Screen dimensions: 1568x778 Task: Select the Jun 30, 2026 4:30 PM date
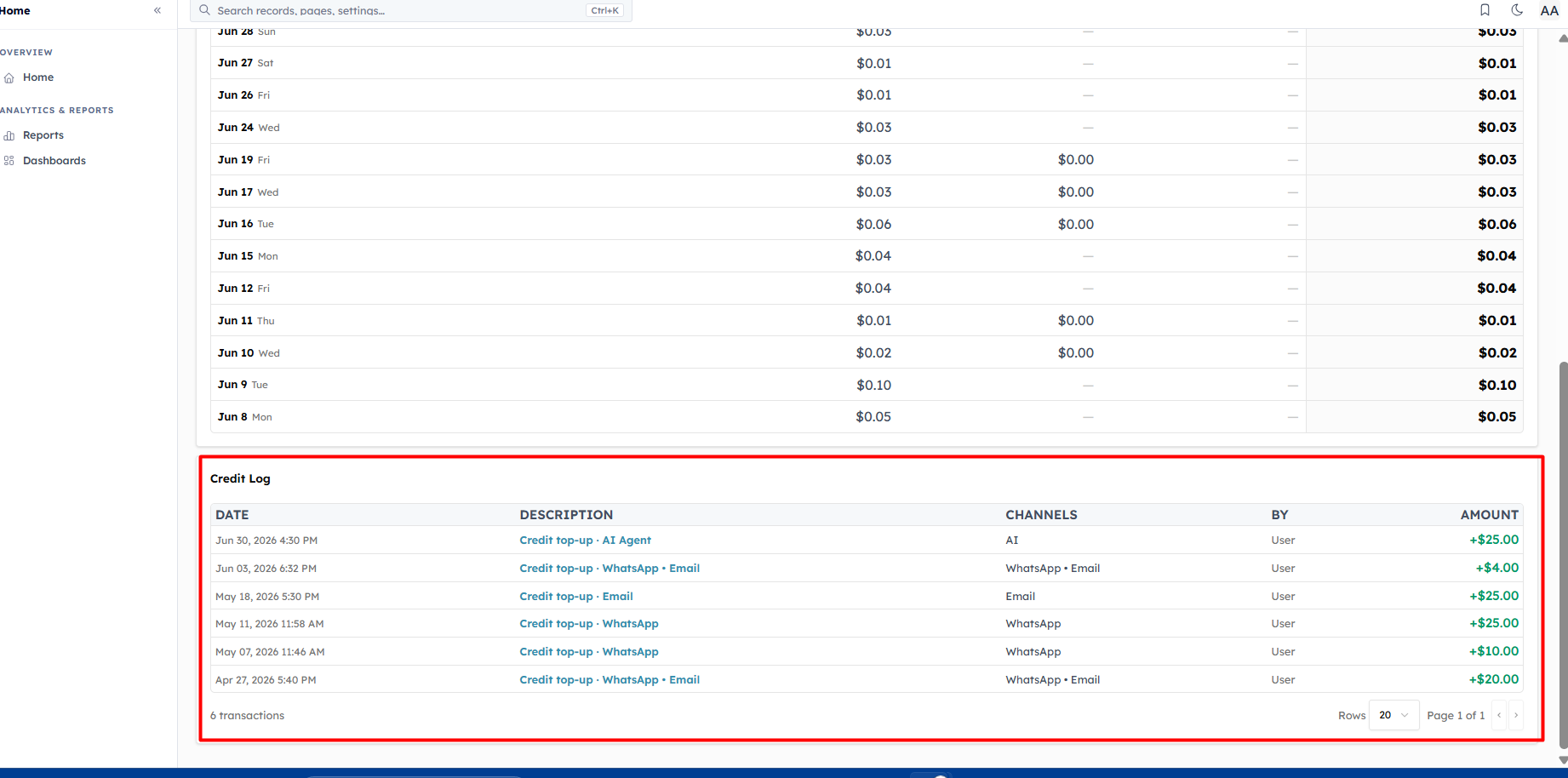266,541
